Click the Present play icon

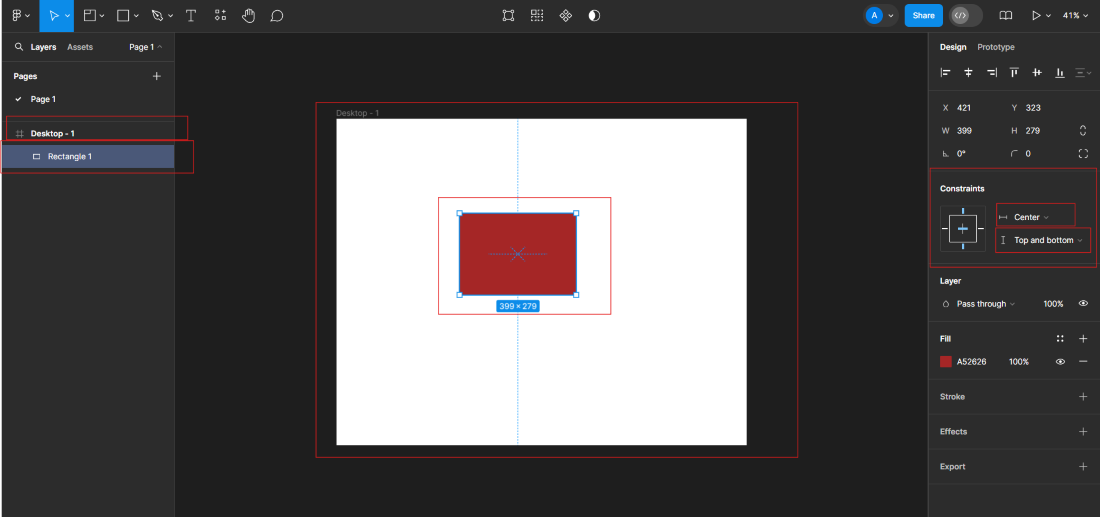pyautogui.click(x=1035, y=15)
